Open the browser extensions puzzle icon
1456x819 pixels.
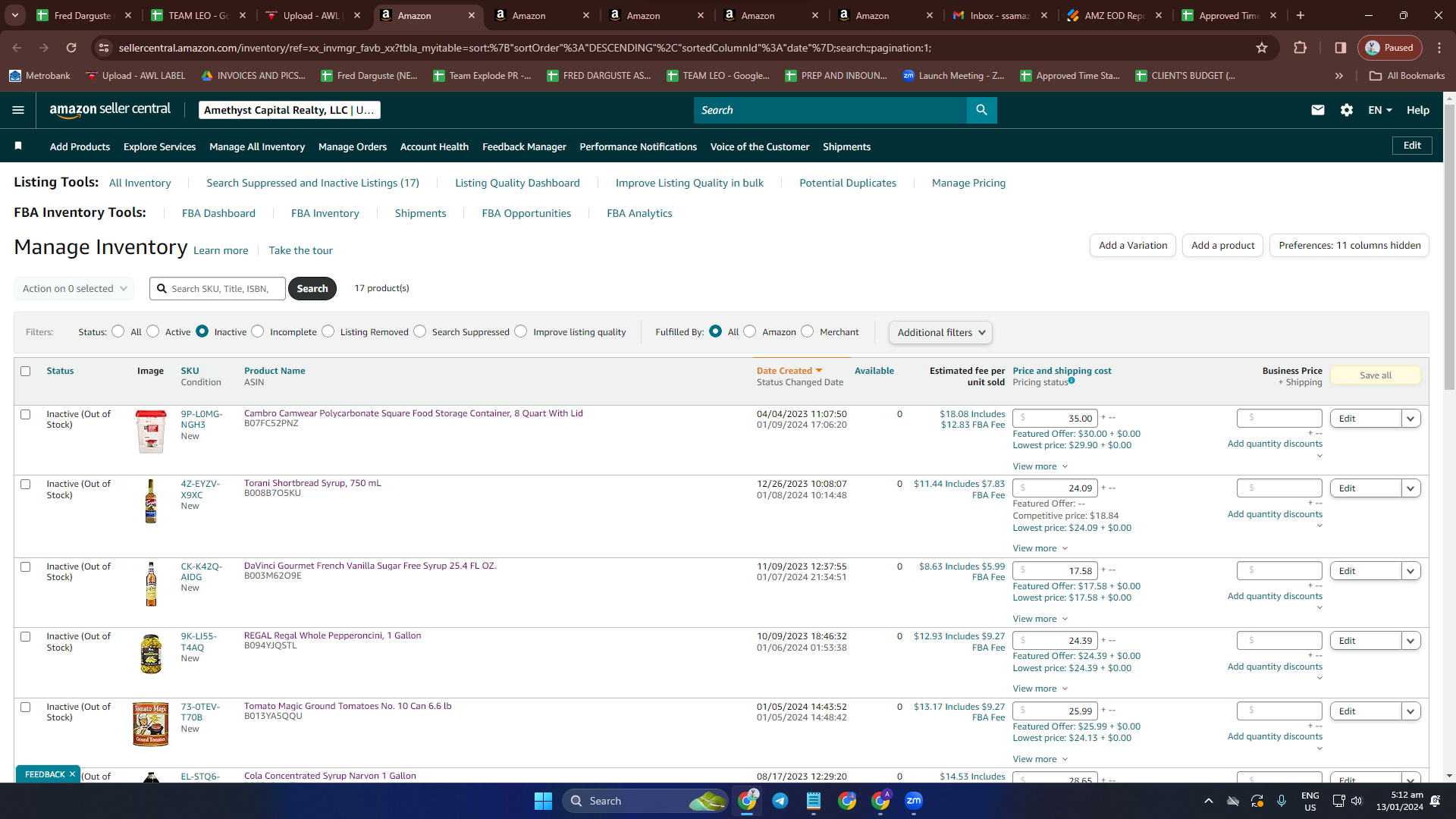pyautogui.click(x=1300, y=48)
